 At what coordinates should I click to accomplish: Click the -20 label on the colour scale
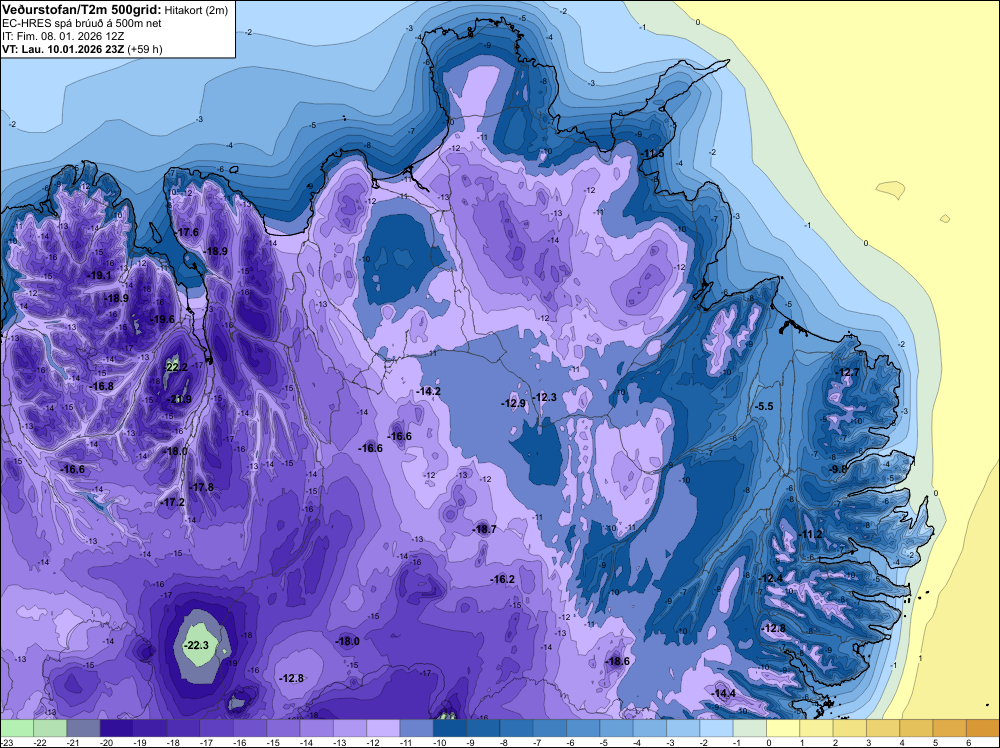pyautogui.click(x=107, y=742)
